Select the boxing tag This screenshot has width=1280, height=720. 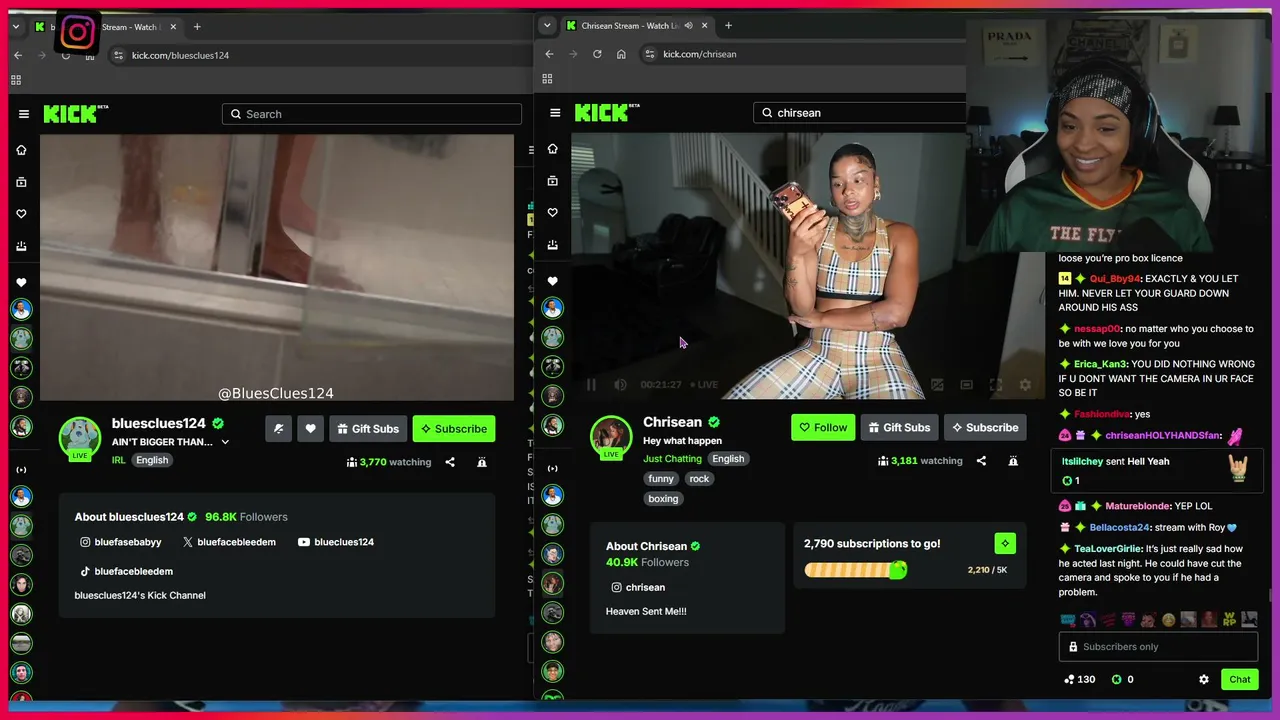coord(663,499)
